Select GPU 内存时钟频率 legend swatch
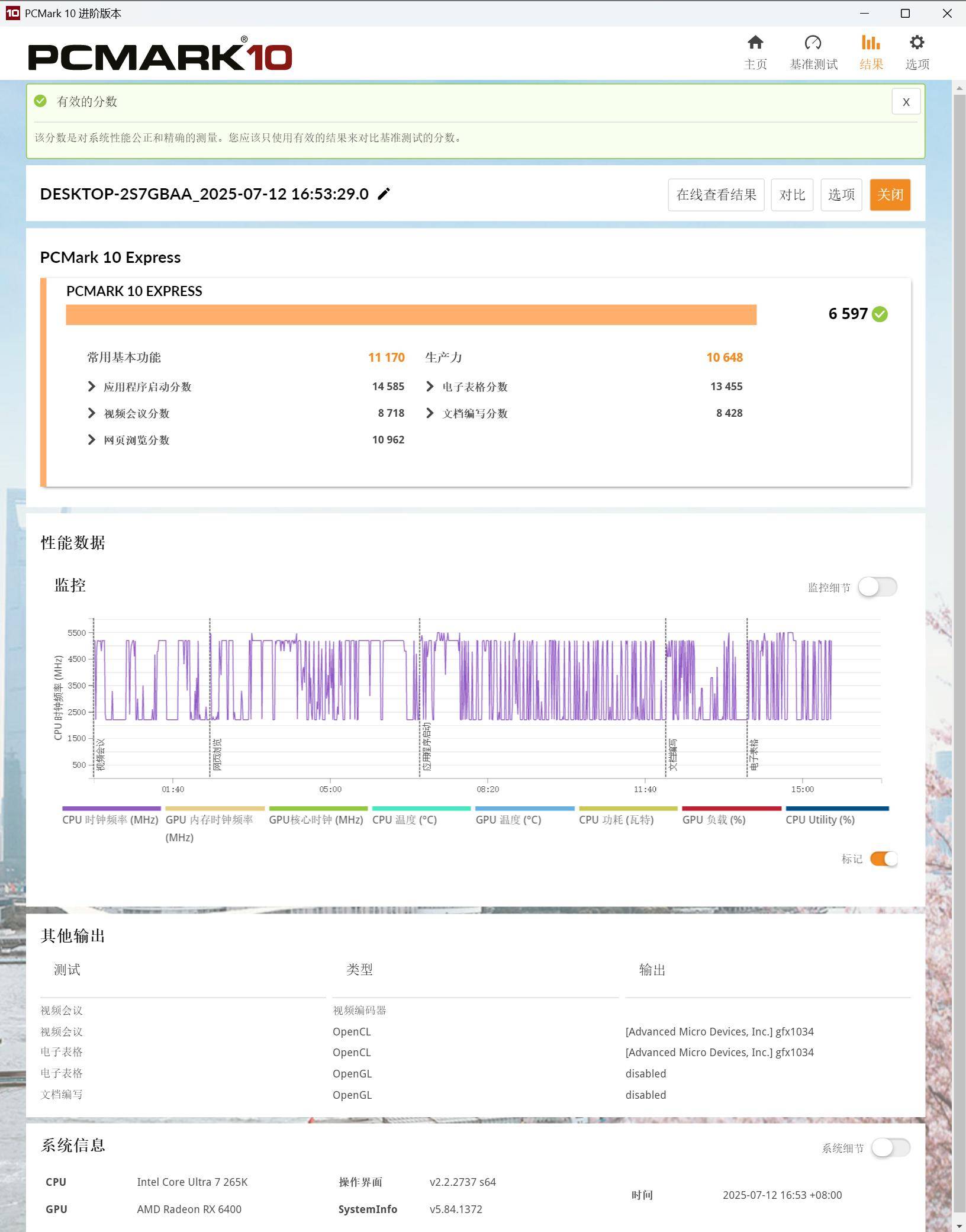This screenshot has width=966, height=1232. click(215, 808)
